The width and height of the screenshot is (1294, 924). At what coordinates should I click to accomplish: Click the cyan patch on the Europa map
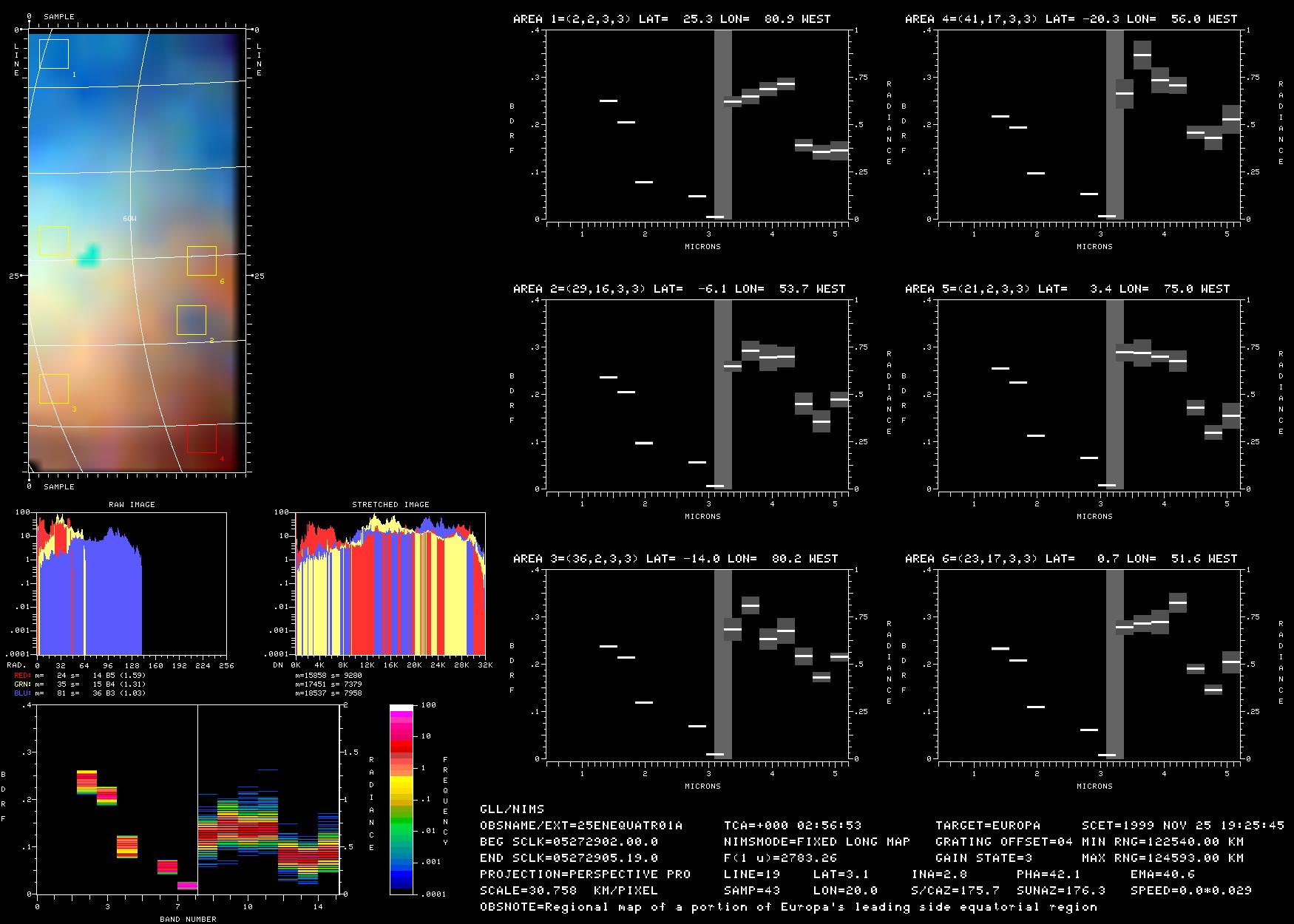[x=89, y=255]
